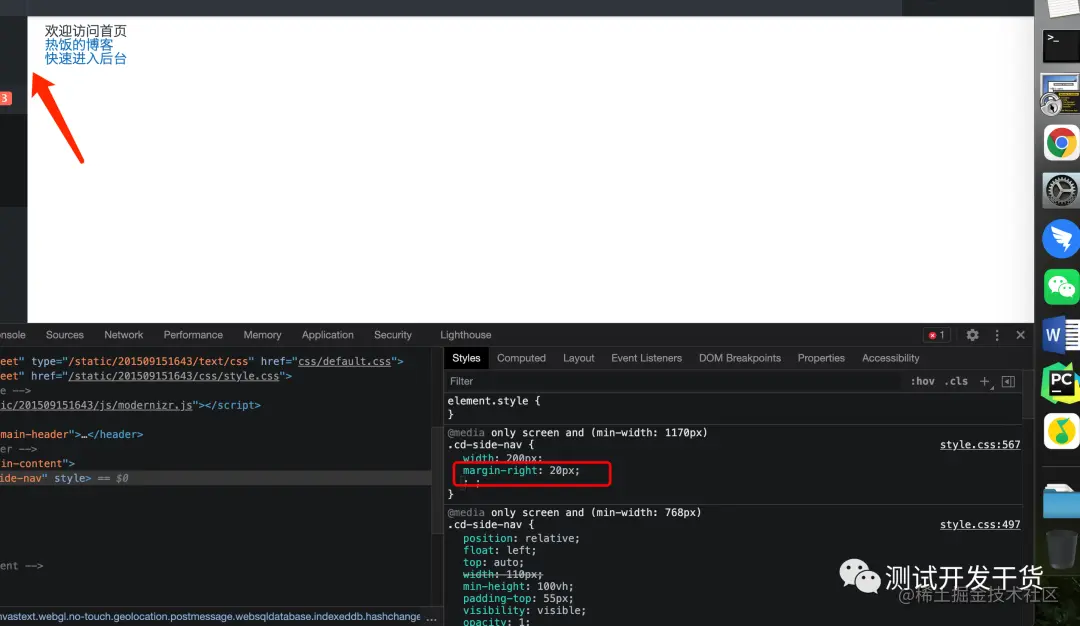
Task: Open Microsoft Word from dock
Action: 1061,335
